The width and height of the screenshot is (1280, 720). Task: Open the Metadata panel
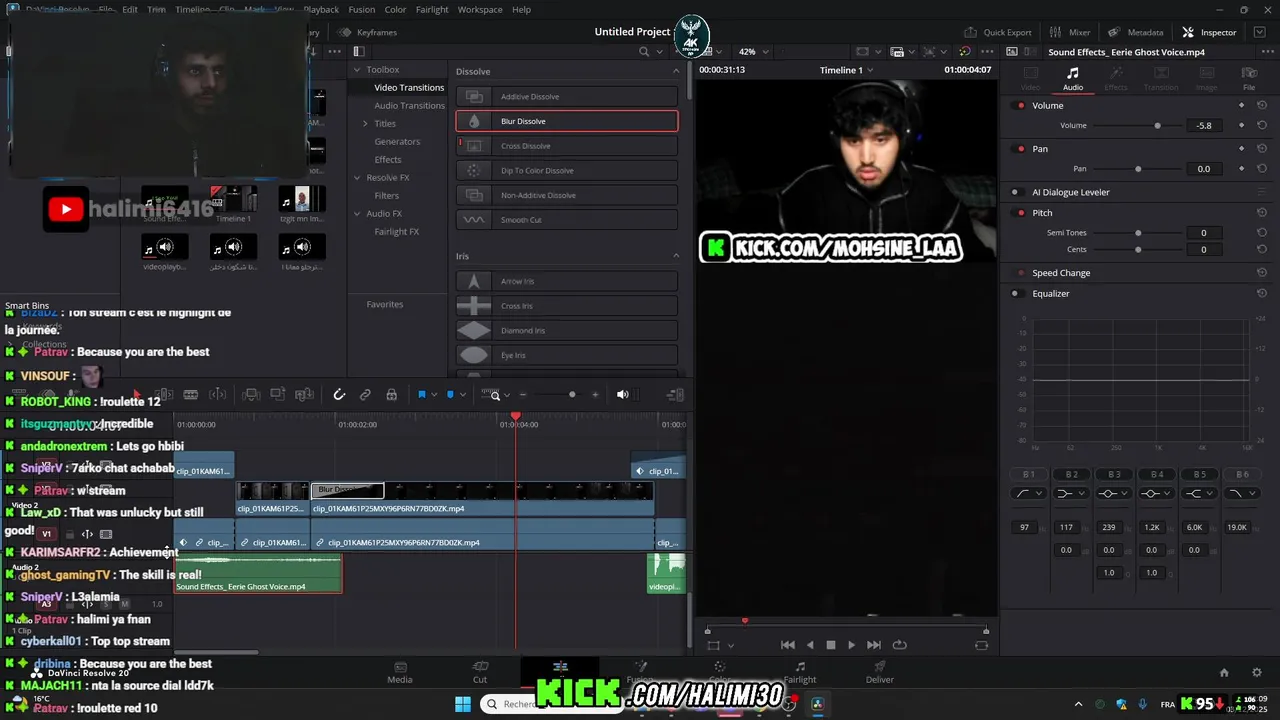pyautogui.click(x=1136, y=32)
